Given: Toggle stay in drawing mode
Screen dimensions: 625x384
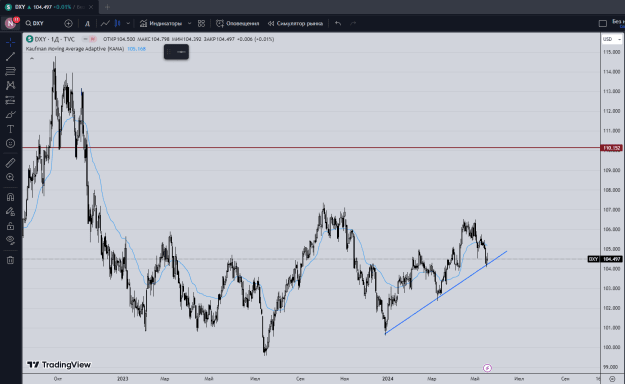Looking at the screenshot, I should [x=10, y=212].
